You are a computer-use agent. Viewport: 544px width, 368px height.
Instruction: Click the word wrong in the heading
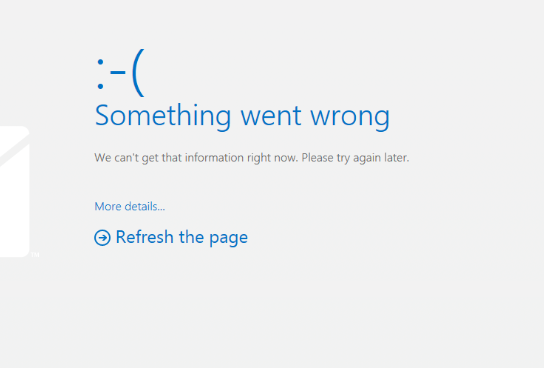coord(350,117)
